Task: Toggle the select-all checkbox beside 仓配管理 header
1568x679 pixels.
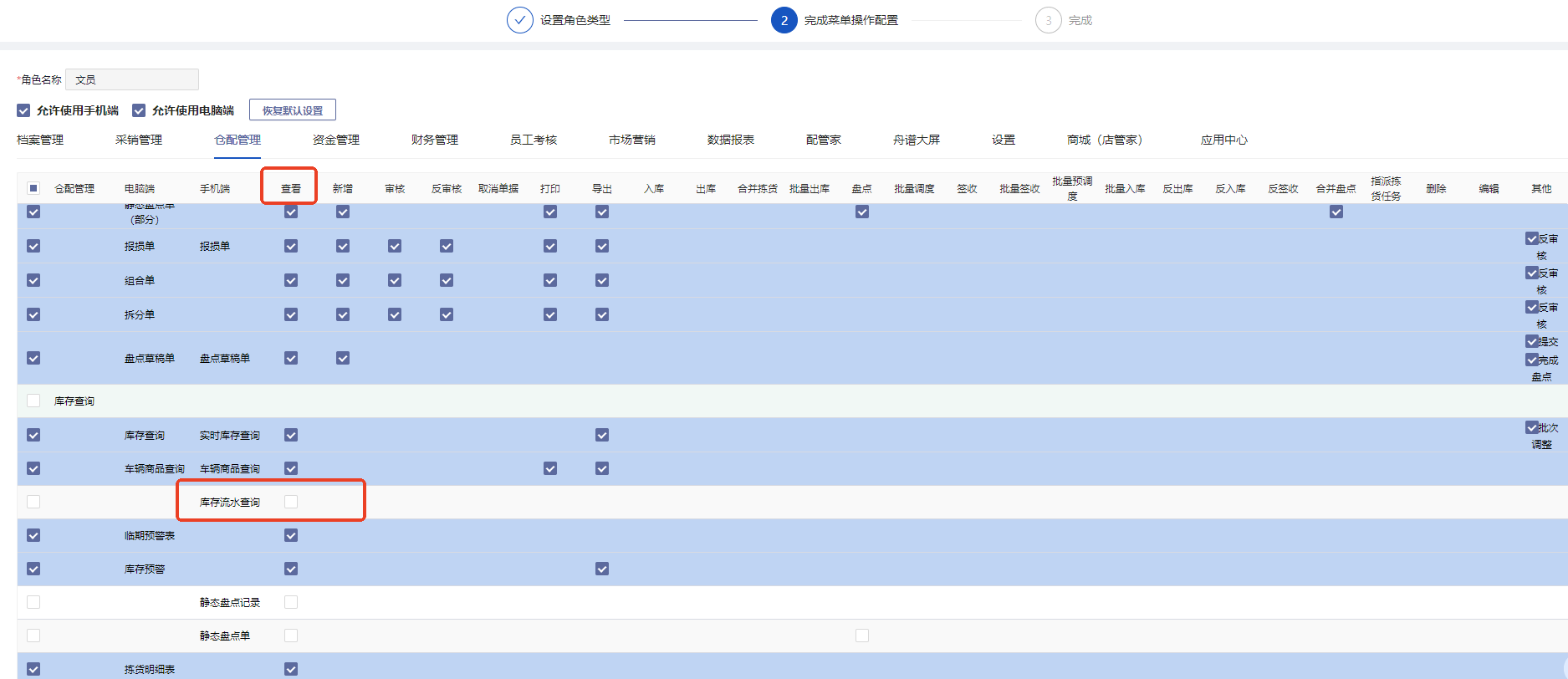Action: pyautogui.click(x=33, y=188)
